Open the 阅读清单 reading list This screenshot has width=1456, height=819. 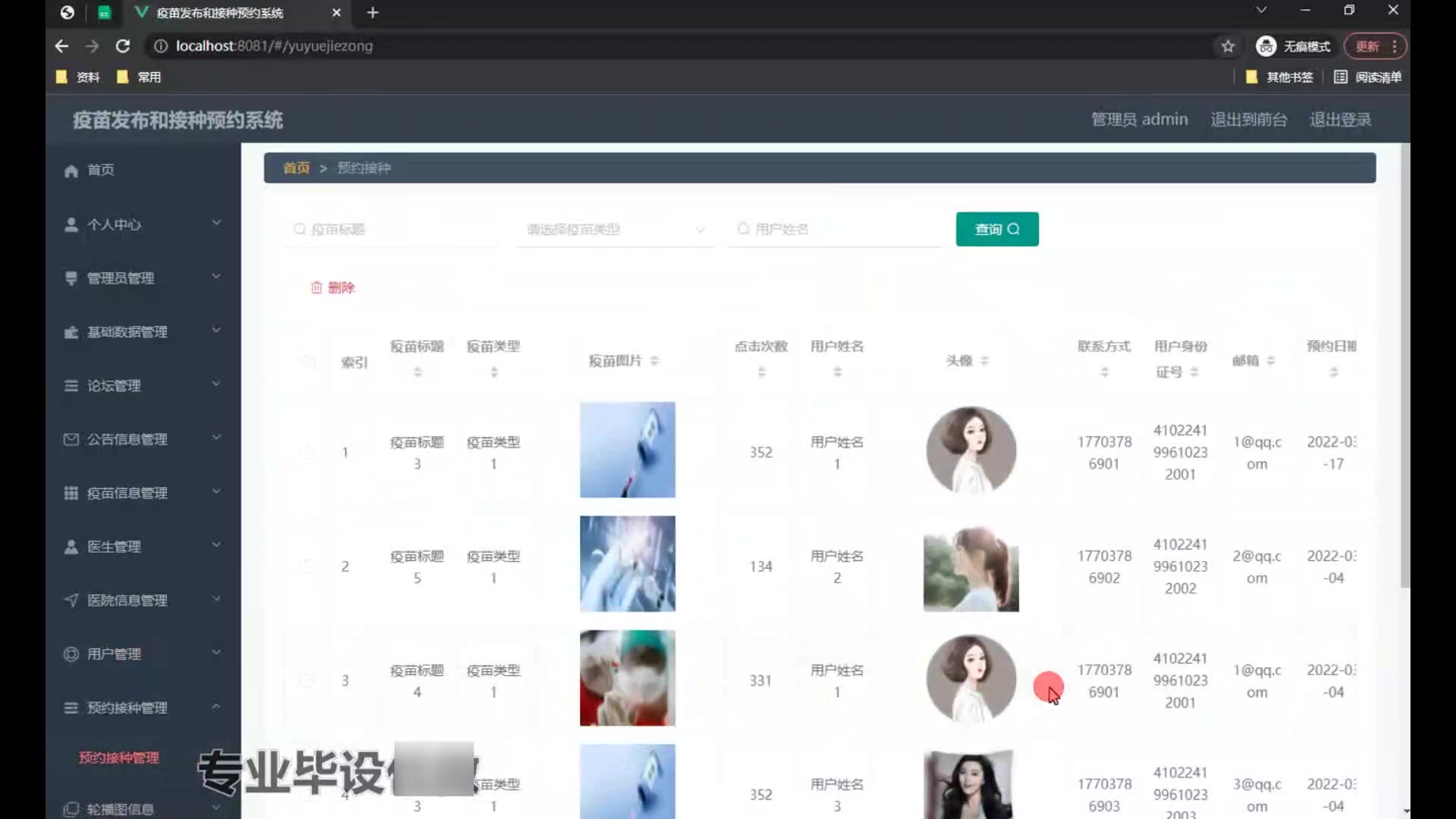1367,77
